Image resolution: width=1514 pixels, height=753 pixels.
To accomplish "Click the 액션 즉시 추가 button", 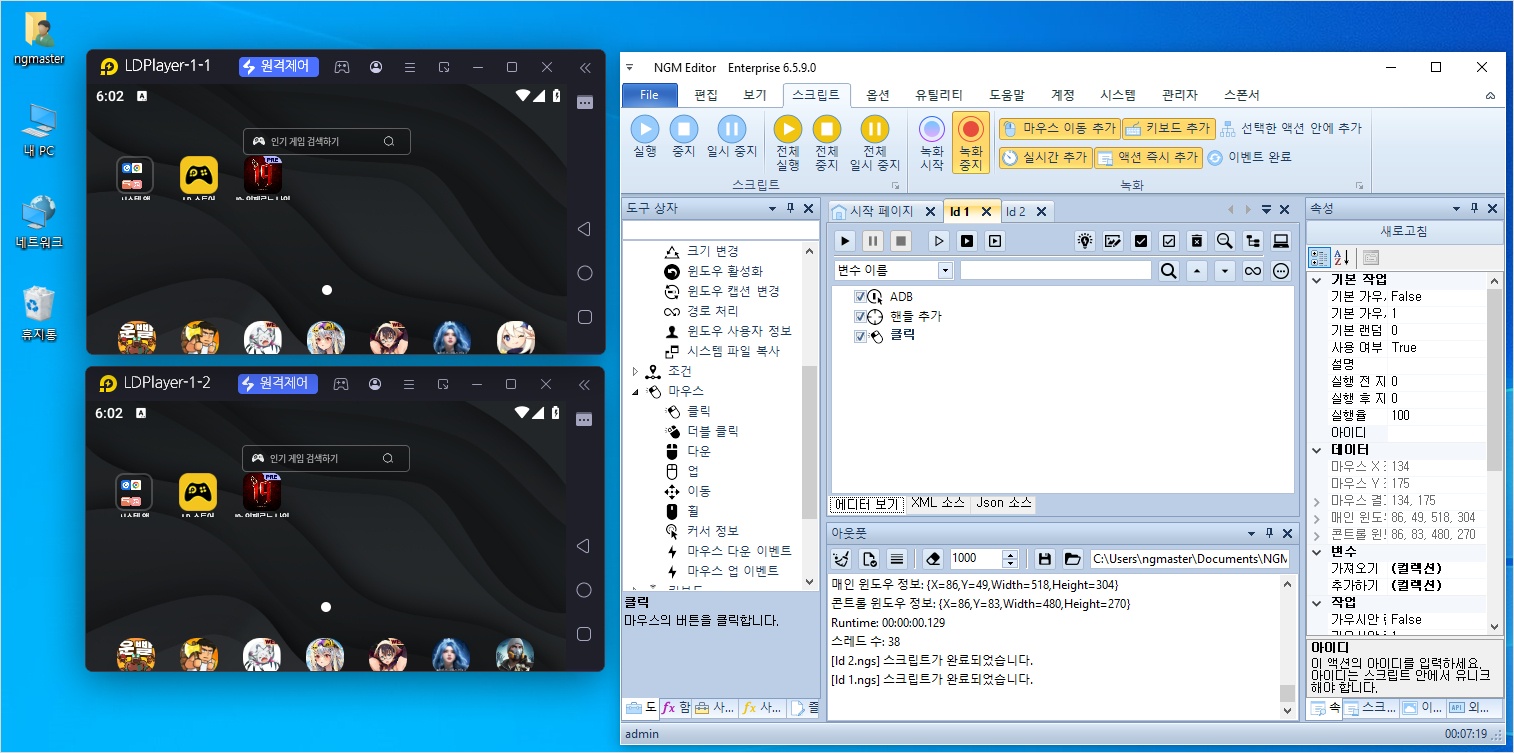I will 1148,158.
